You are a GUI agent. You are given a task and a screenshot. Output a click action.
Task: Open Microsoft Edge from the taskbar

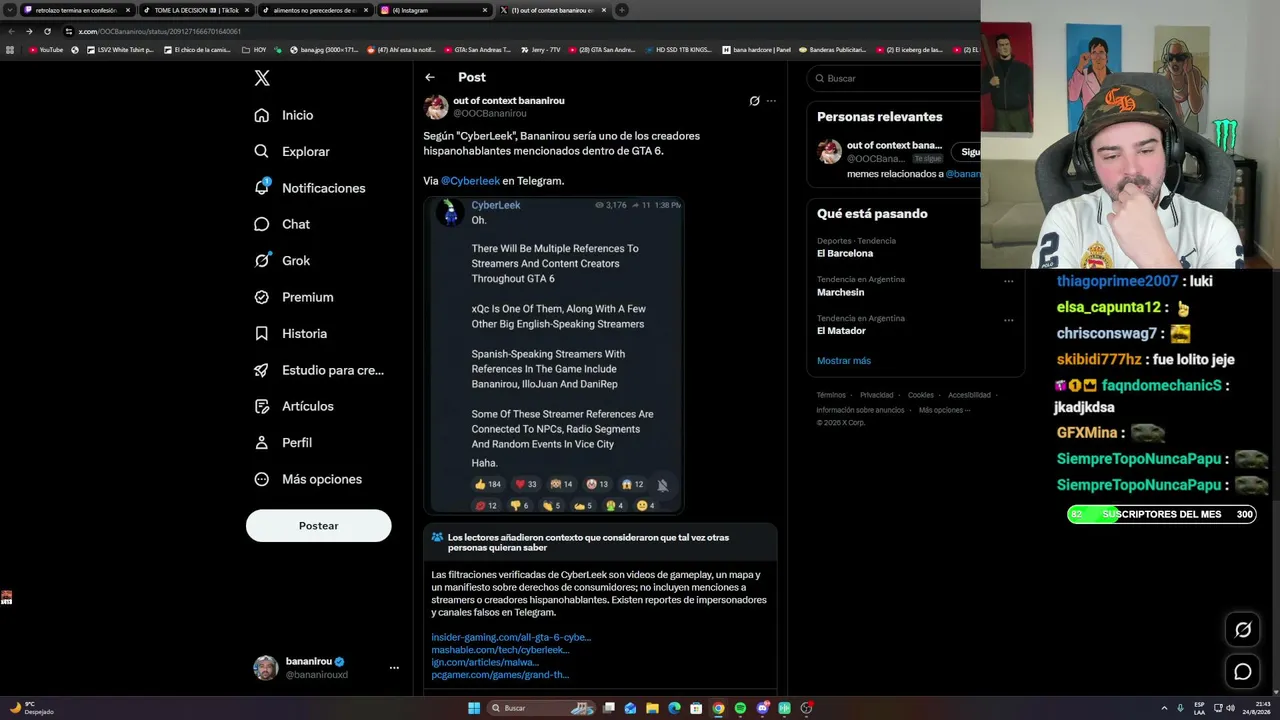(674, 708)
